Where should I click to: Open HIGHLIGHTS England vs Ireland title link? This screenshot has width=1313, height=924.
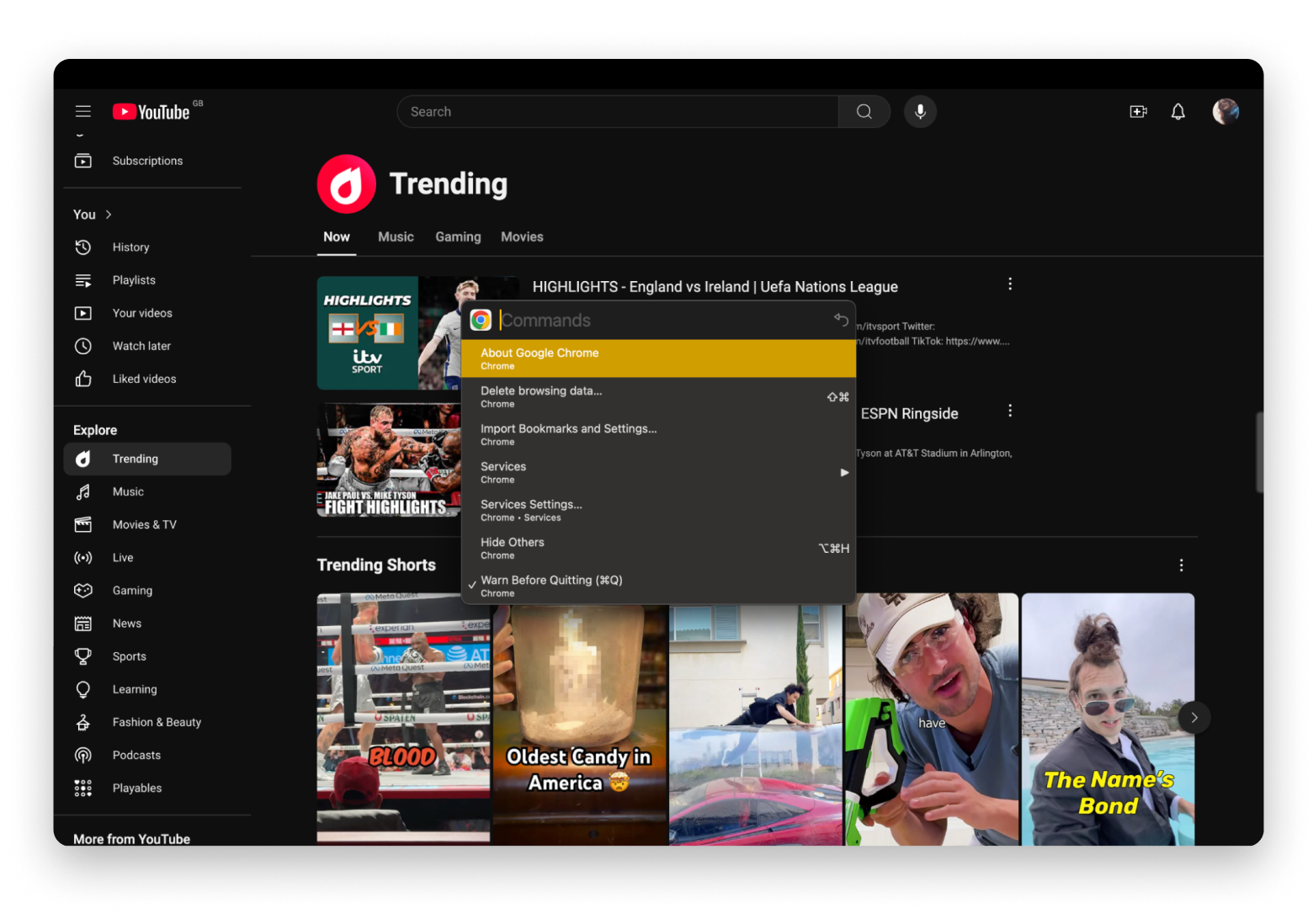715,287
